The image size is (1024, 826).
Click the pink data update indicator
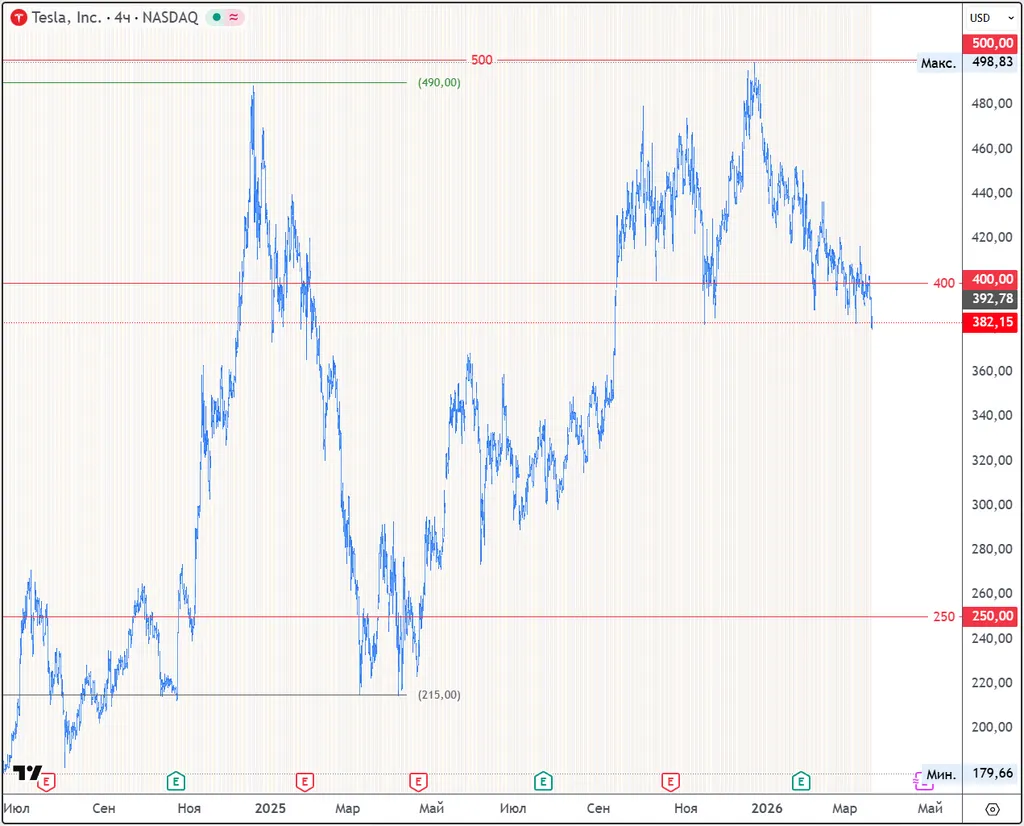coord(233,18)
